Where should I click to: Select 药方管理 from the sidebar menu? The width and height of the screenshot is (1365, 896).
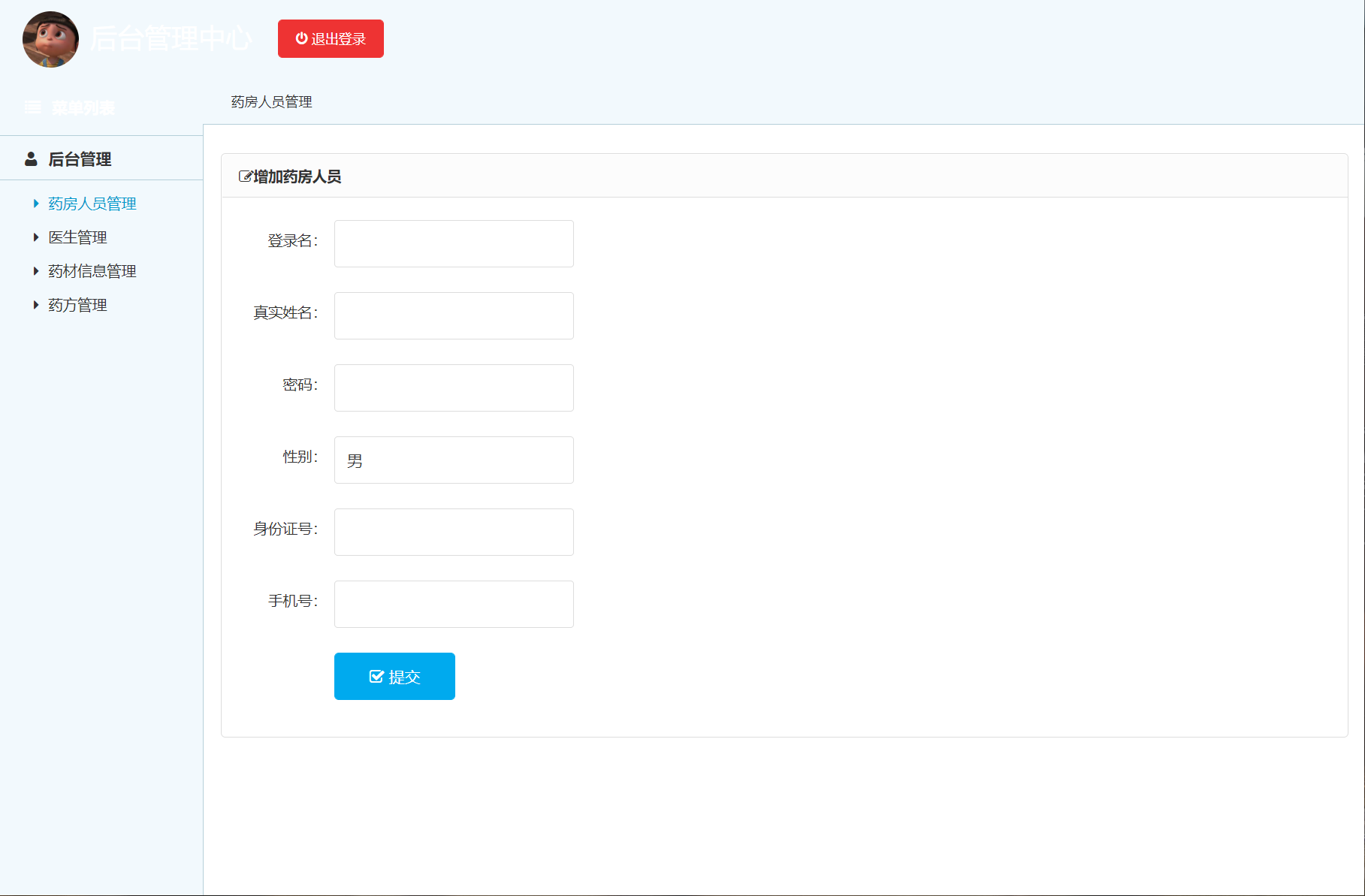[77, 304]
